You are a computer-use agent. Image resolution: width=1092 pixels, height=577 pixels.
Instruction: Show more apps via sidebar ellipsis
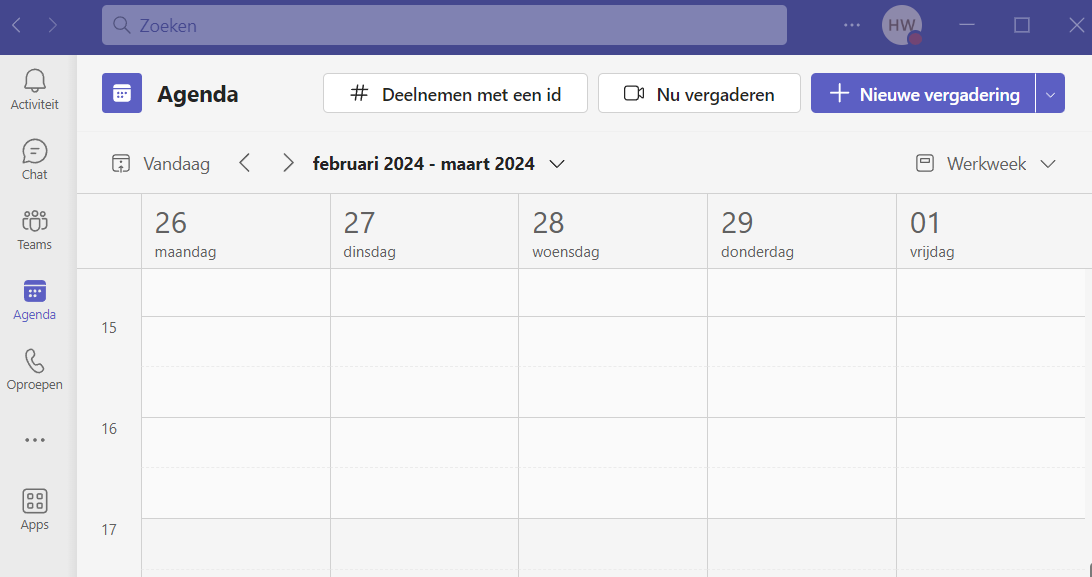pos(34,440)
